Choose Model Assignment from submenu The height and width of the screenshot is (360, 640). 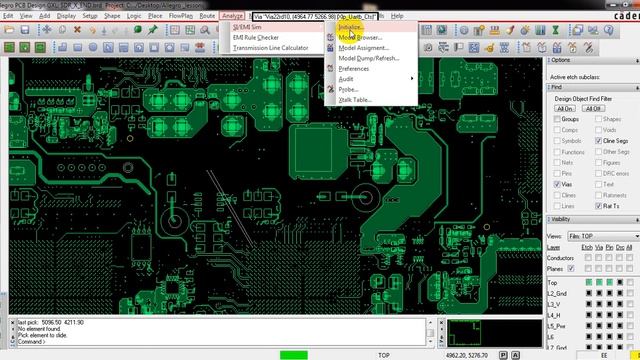[371, 48]
